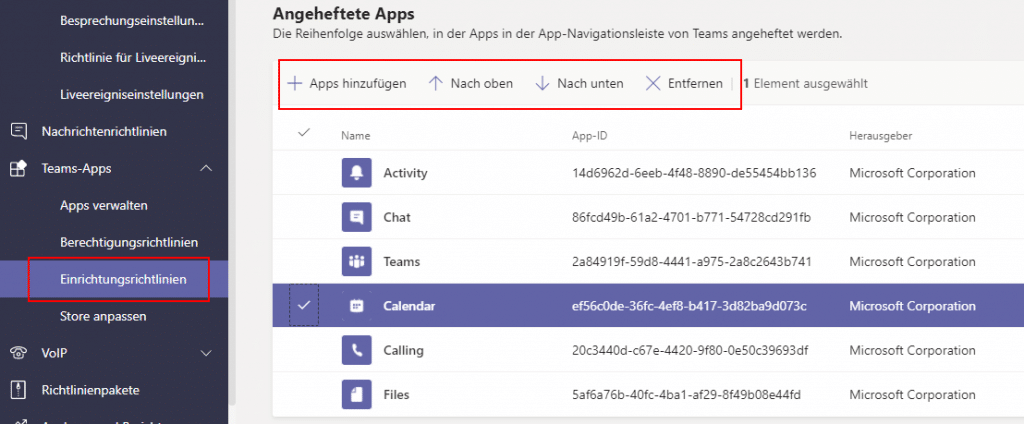Image resolution: width=1024 pixels, height=424 pixels.
Task: Click App-ID ef56c0de-36fc-4ef8-b417-3d82ba9d073c
Action: pyautogui.click(x=690, y=306)
